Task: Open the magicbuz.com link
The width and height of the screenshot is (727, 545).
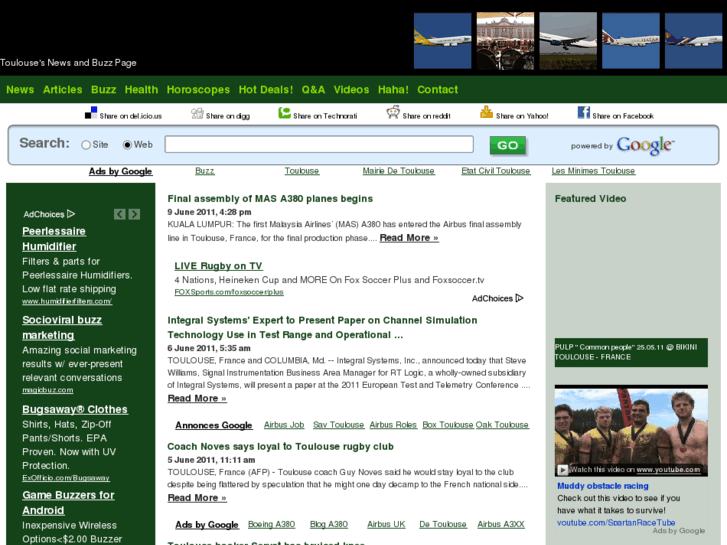Action: pos(48,390)
